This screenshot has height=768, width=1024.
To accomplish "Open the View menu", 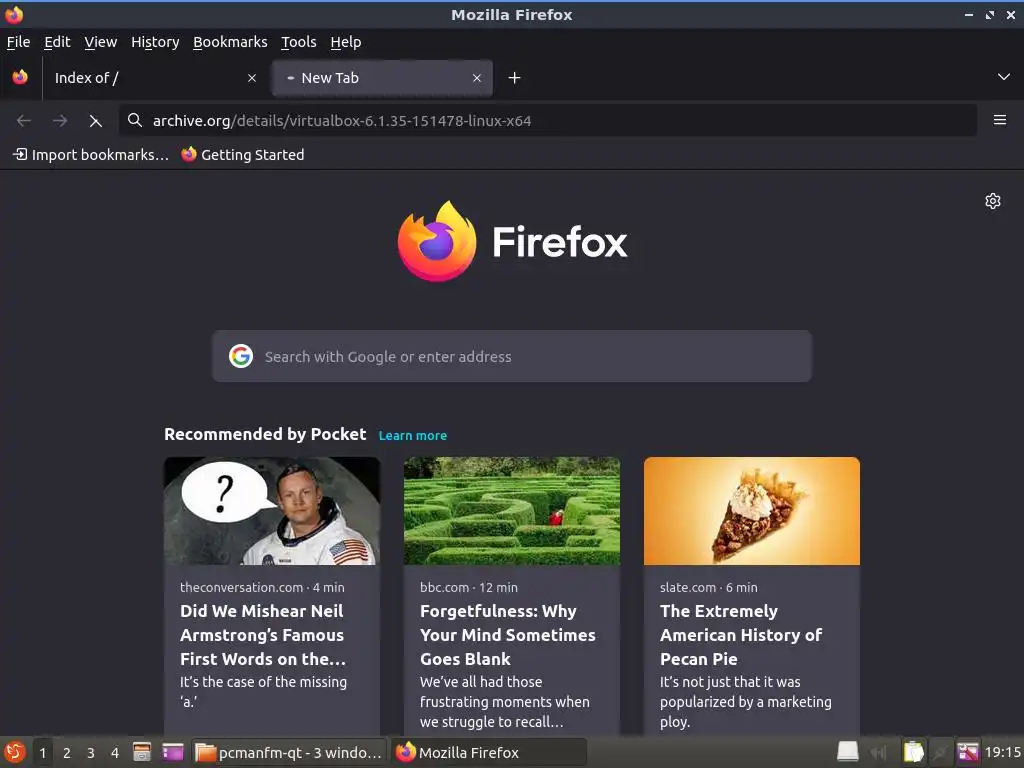I will pos(101,42).
